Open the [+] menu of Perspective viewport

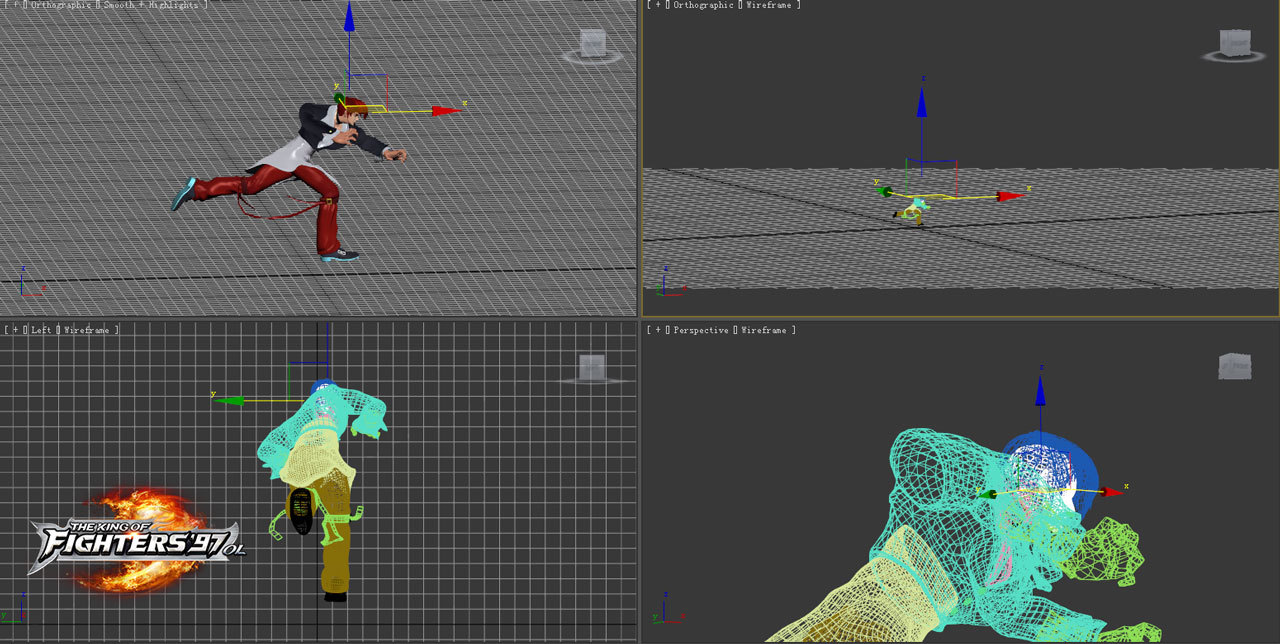(657, 330)
